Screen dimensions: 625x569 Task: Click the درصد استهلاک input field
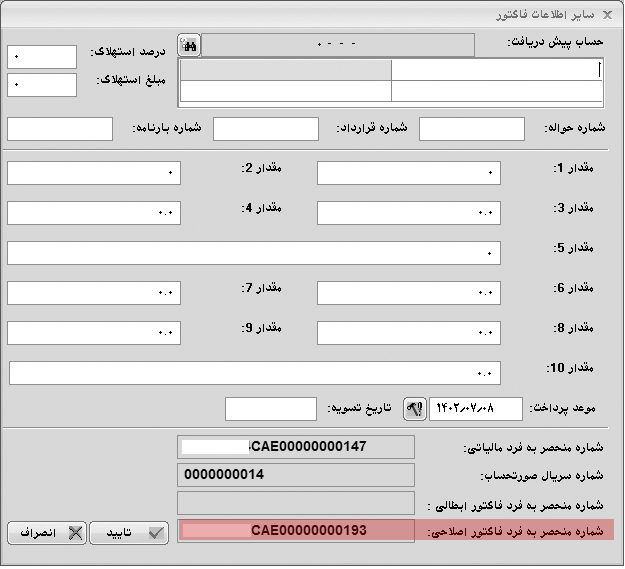42,57
